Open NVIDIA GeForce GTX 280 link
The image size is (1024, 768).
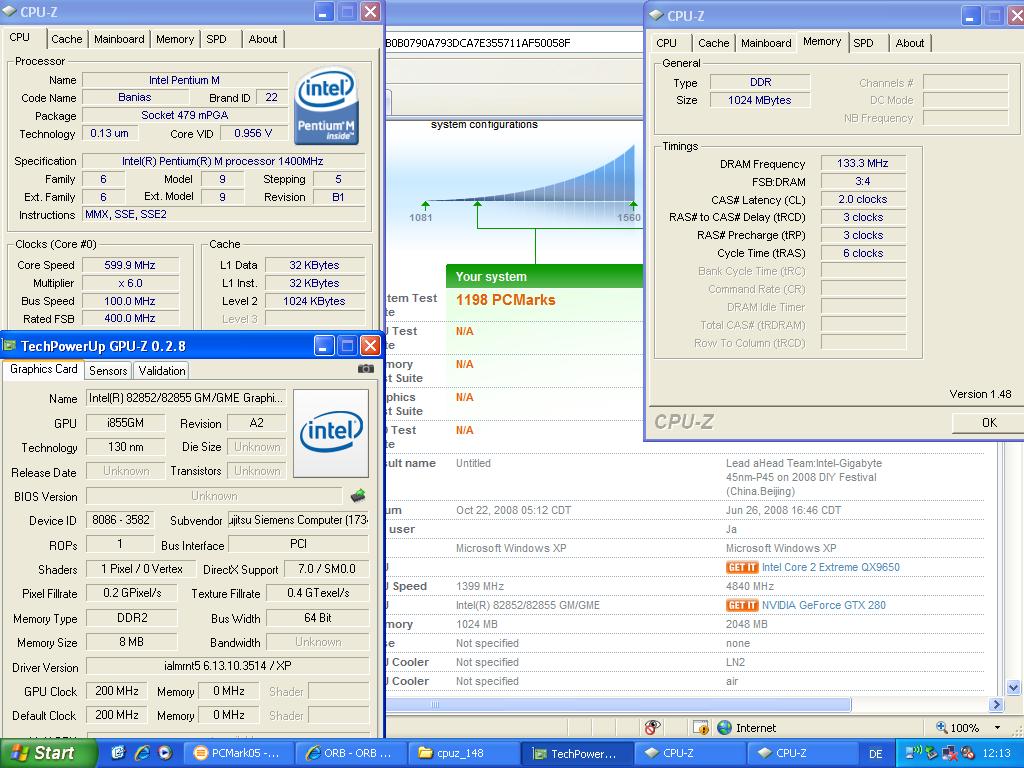[x=824, y=605]
